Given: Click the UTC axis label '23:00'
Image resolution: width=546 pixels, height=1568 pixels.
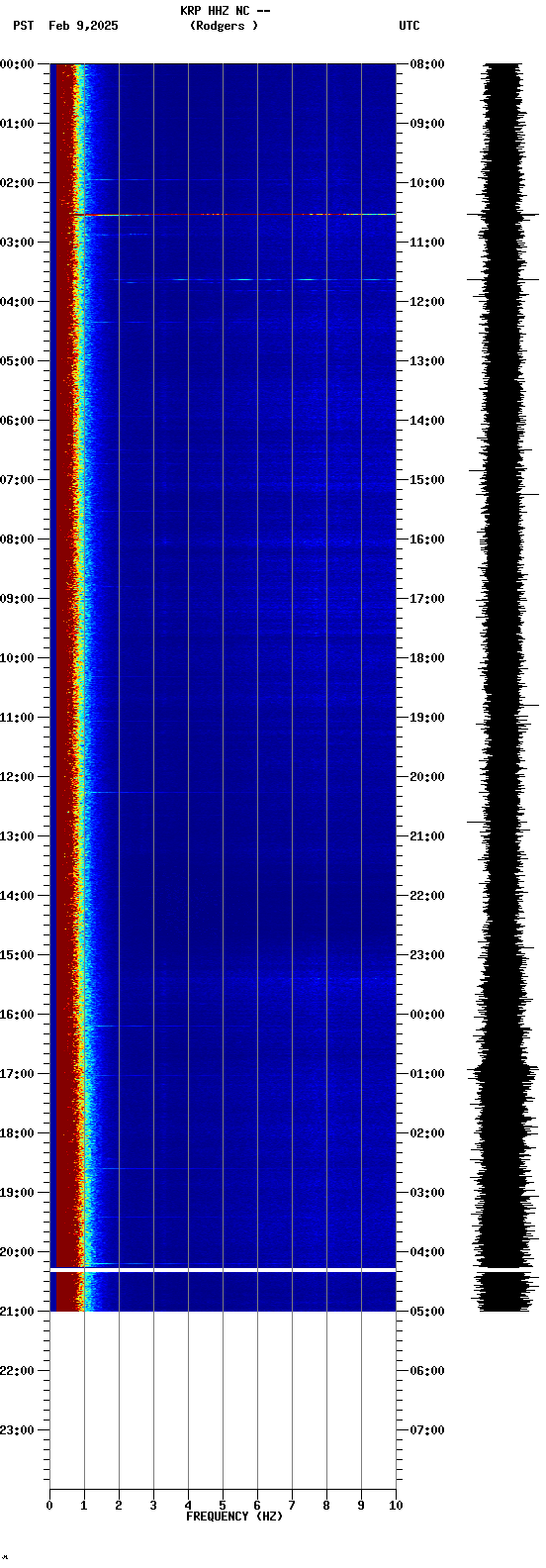Looking at the screenshot, I should coord(427,955).
